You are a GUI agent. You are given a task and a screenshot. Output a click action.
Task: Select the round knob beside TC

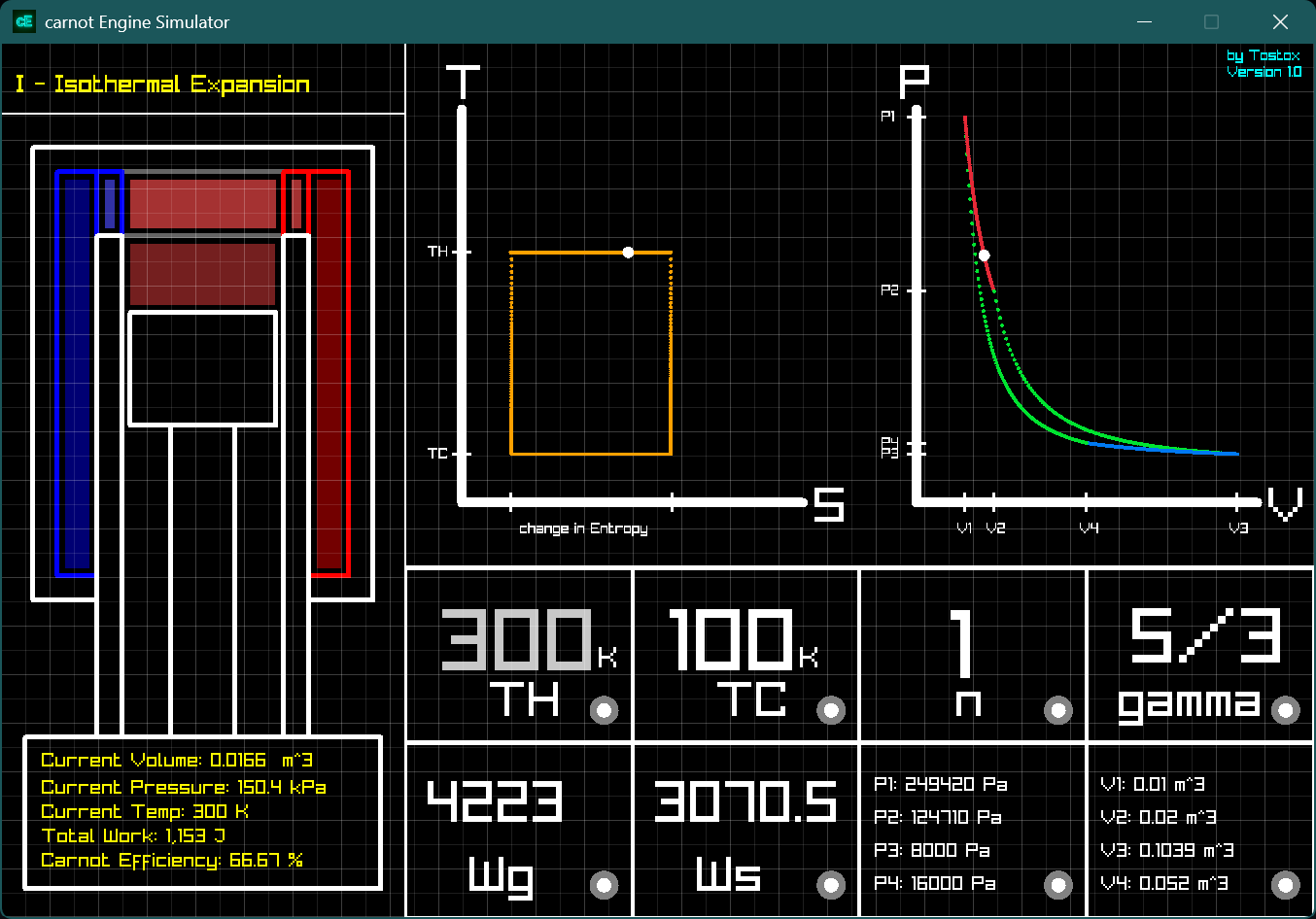click(x=831, y=710)
